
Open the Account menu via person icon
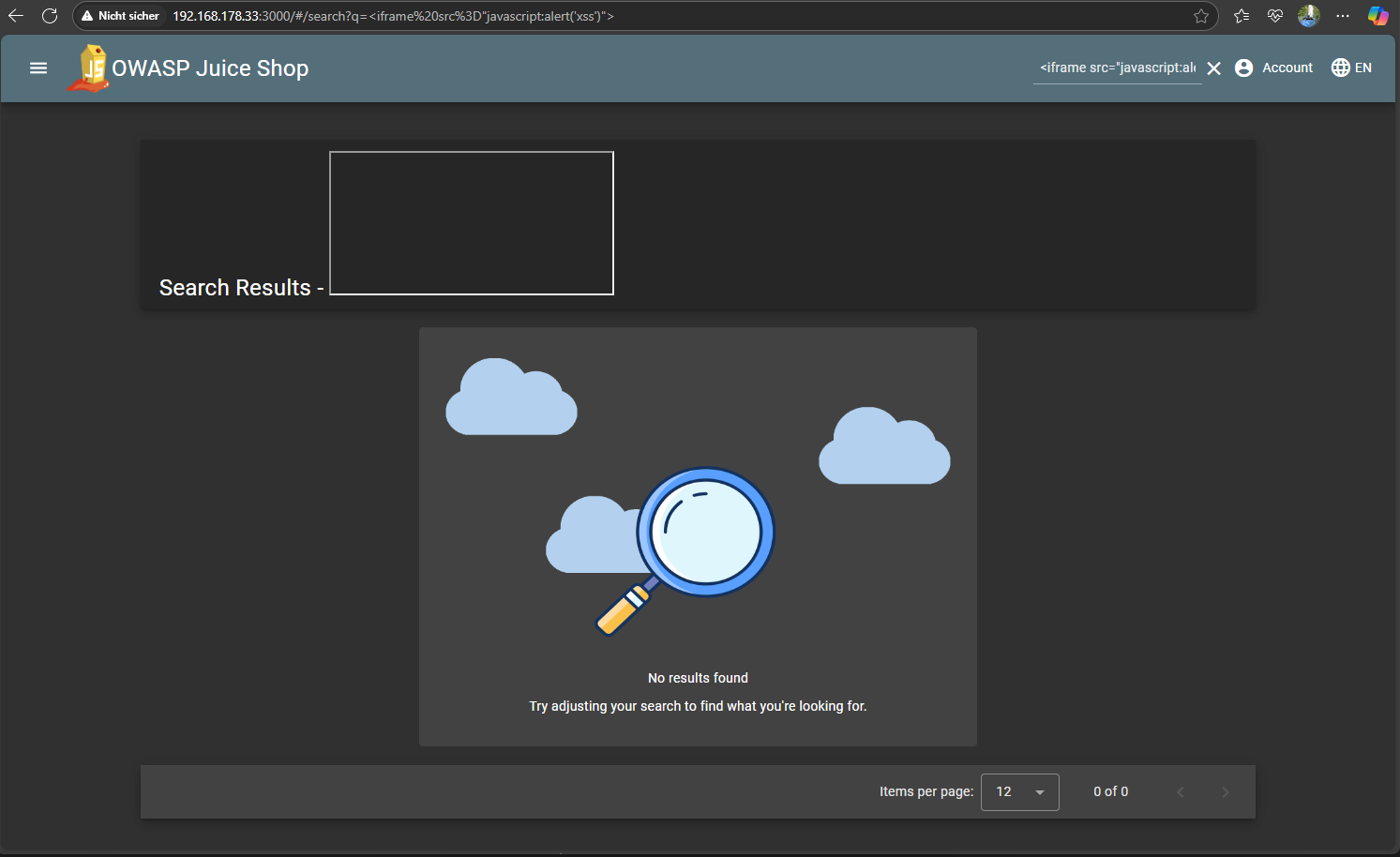(1243, 67)
